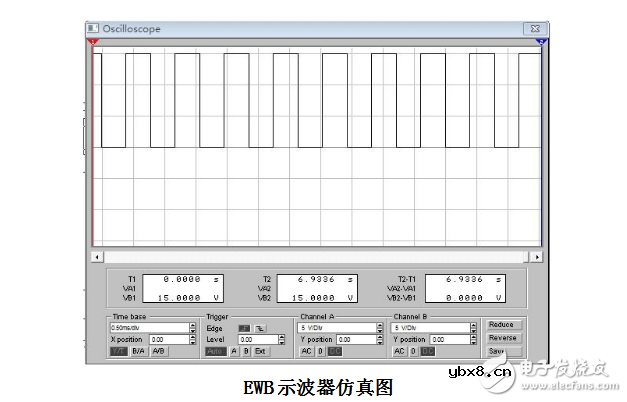The height and width of the screenshot is (402, 627).
Task: Set trigger source to channel A
Action: point(234,351)
